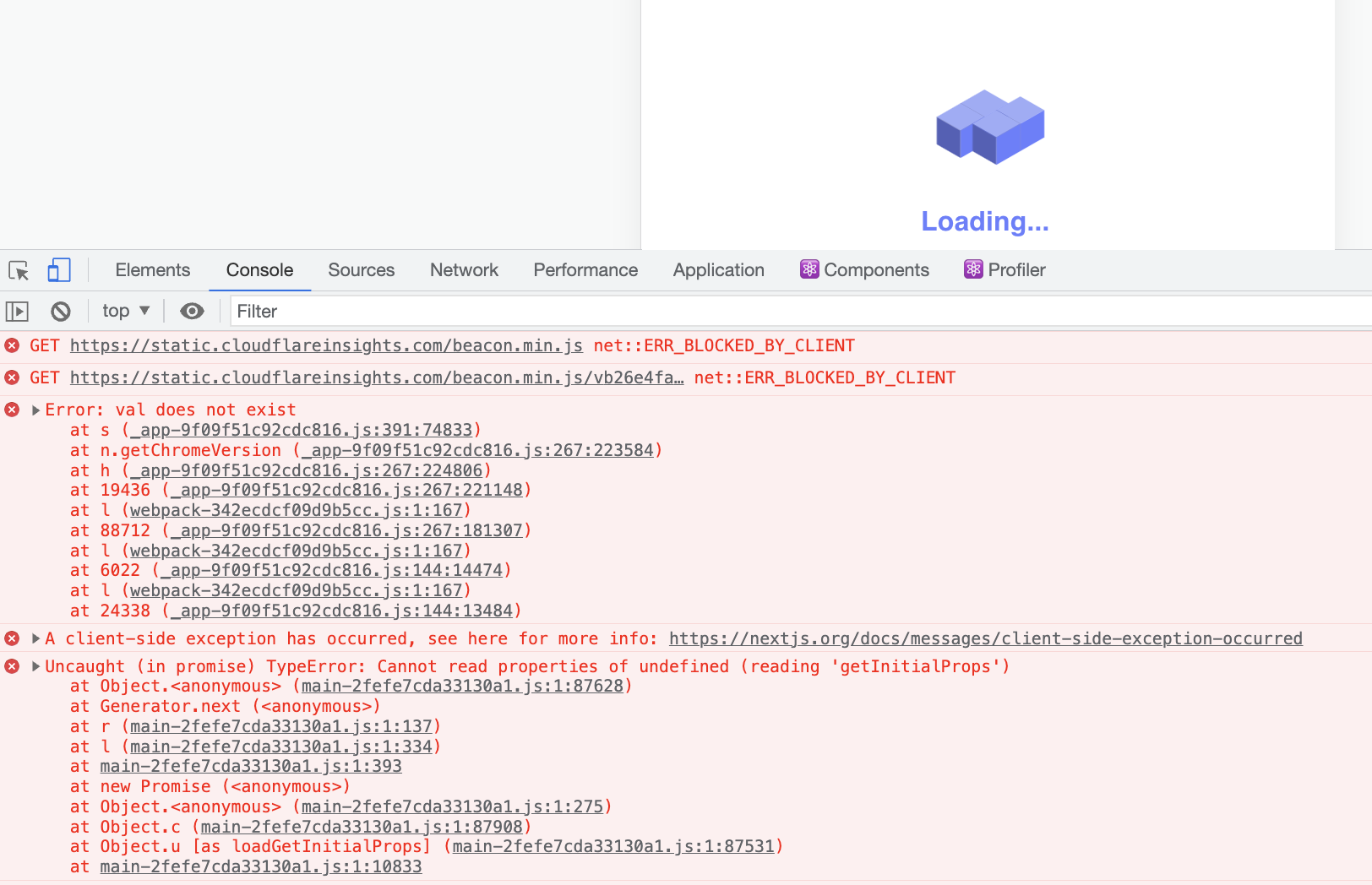
Task: Expand the client-side exception message
Action: 35,638
